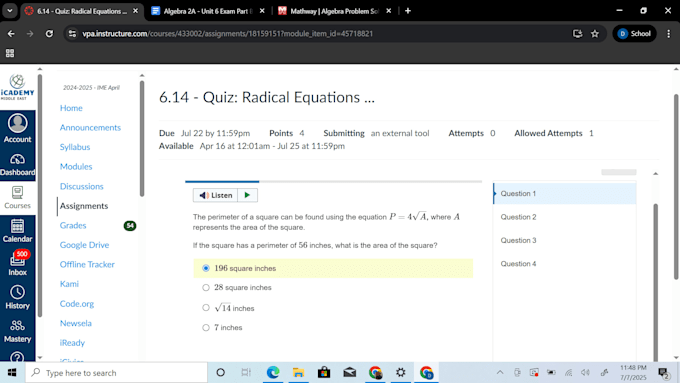The width and height of the screenshot is (680, 383).
Task: Open a new browser tab
Action: tap(408, 11)
